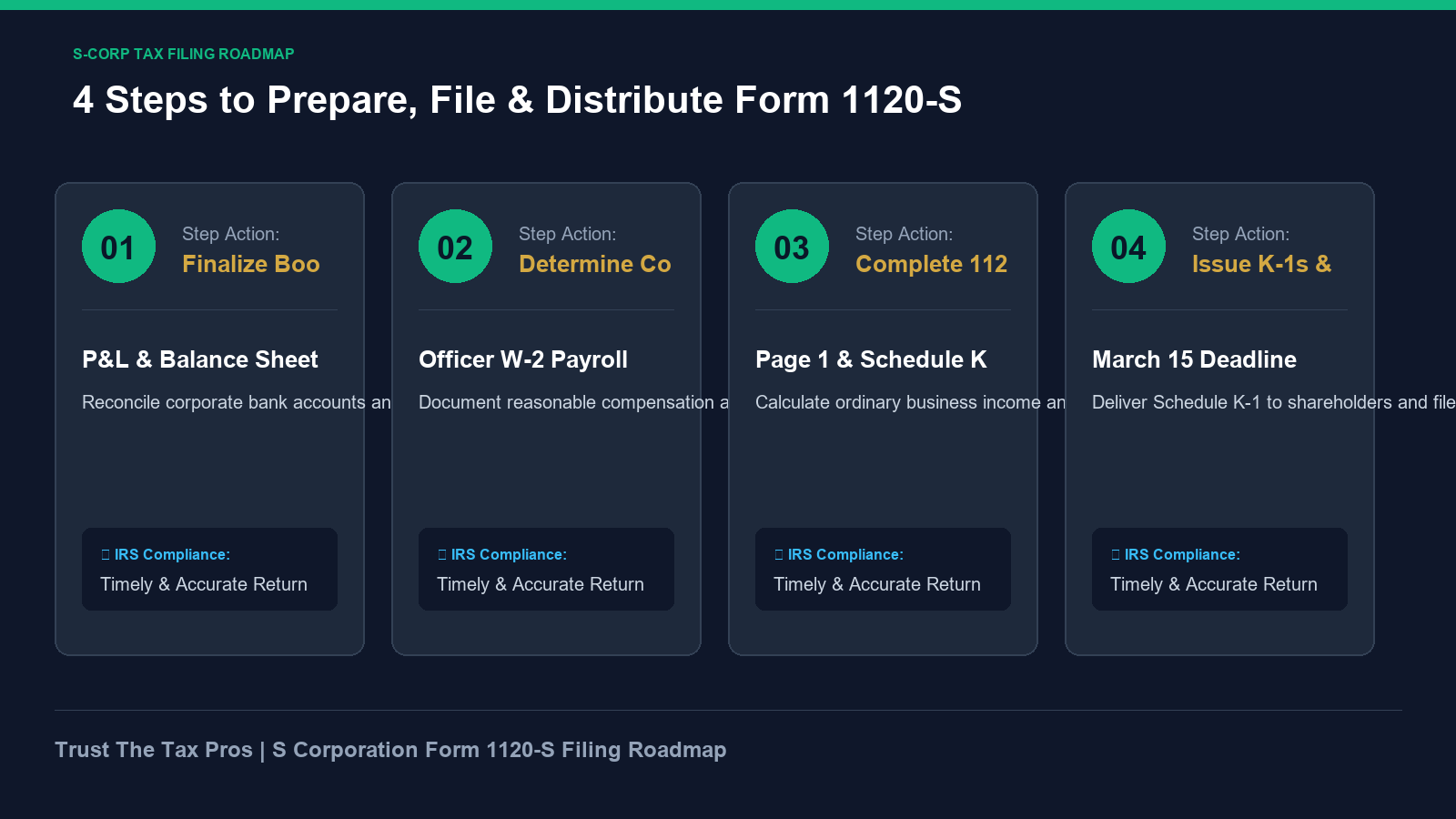Click 'Deliver Schedule K-1 to shareholders' description
The width and height of the screenshot is (1456, 819).
[x=1274, y=402]
